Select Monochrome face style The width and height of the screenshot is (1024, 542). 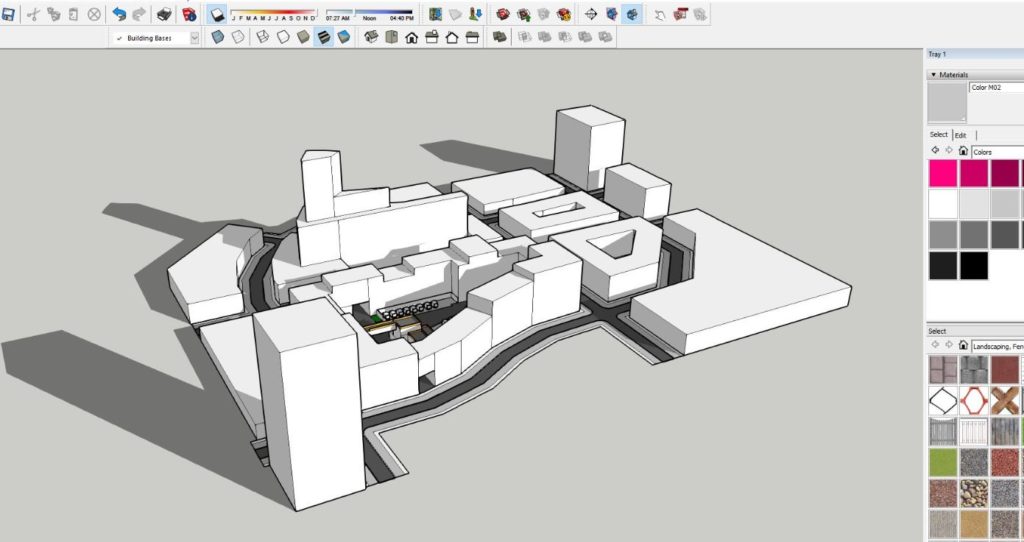point(344,37)
